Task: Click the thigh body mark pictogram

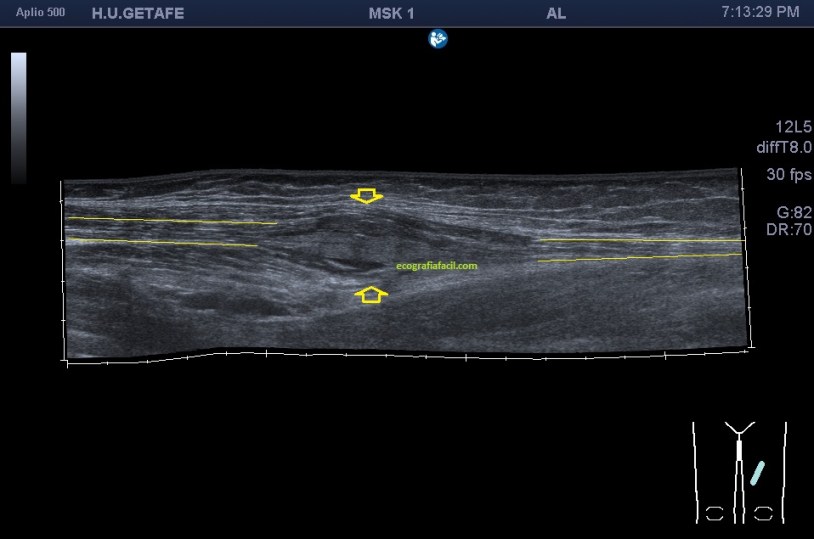Action: click(739, 472)
